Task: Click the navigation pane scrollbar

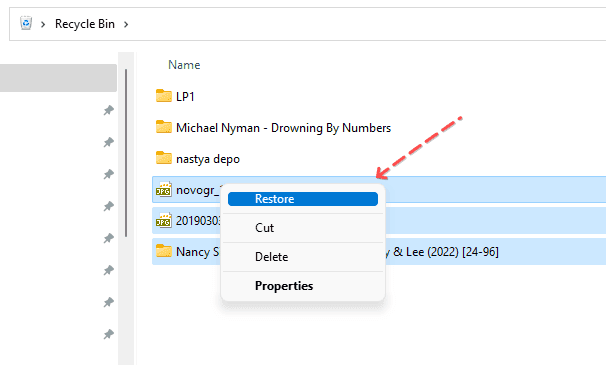Action: (x=126, y=153)
